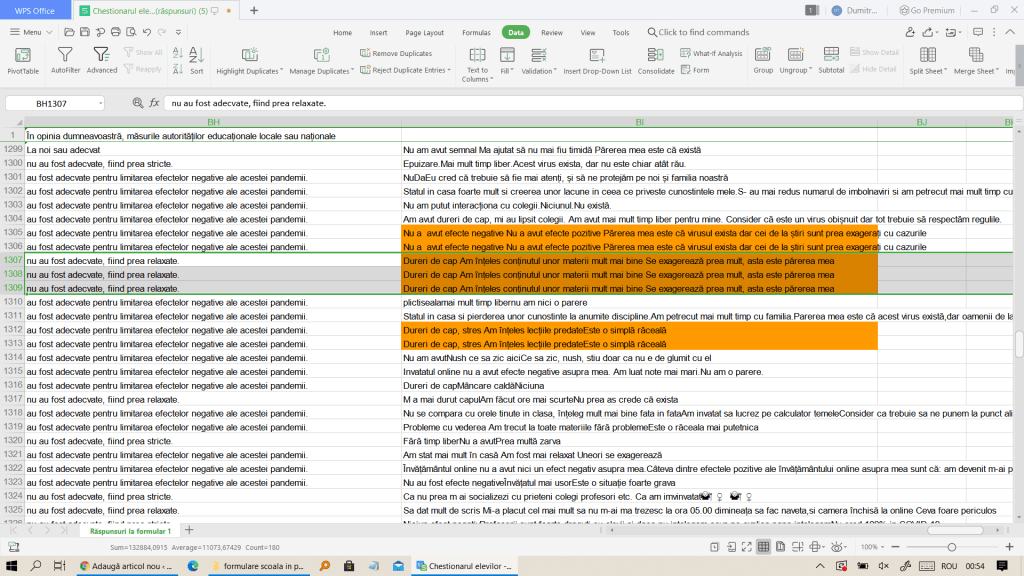Switch to normal grid view in status bar

click(763, 547)
